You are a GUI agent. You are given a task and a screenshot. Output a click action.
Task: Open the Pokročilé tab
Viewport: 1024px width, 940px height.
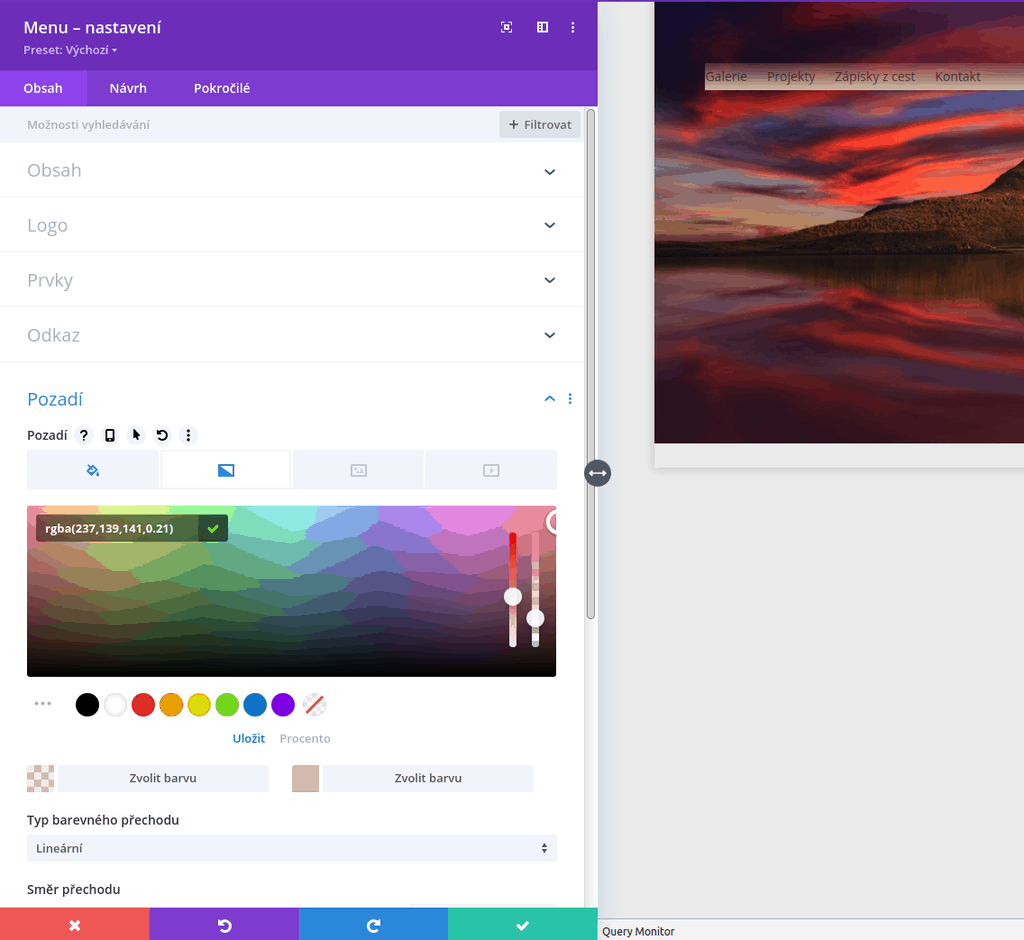tap(222, 88)
